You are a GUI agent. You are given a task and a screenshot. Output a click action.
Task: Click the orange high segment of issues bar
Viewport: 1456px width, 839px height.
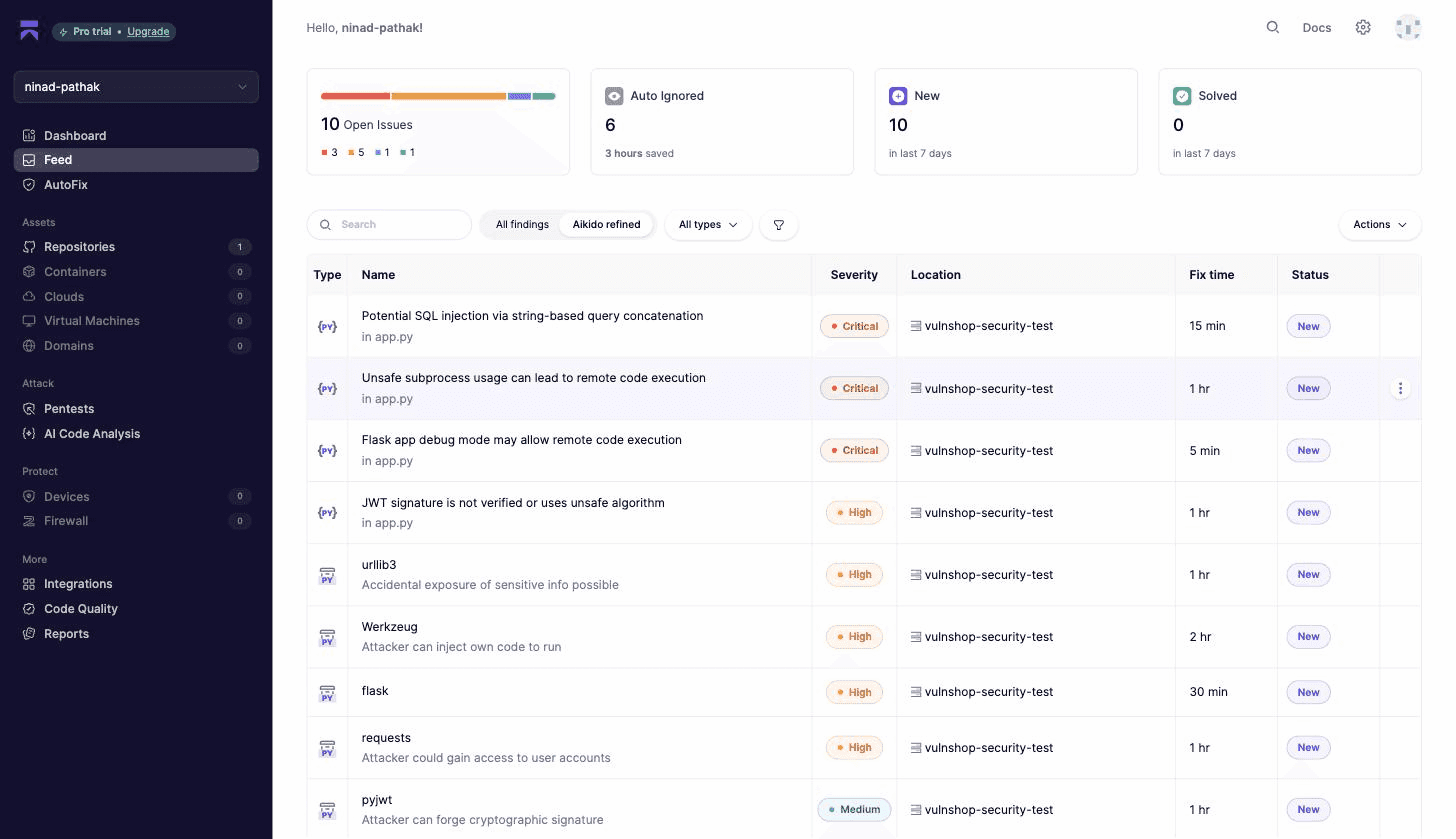[449, 96]
